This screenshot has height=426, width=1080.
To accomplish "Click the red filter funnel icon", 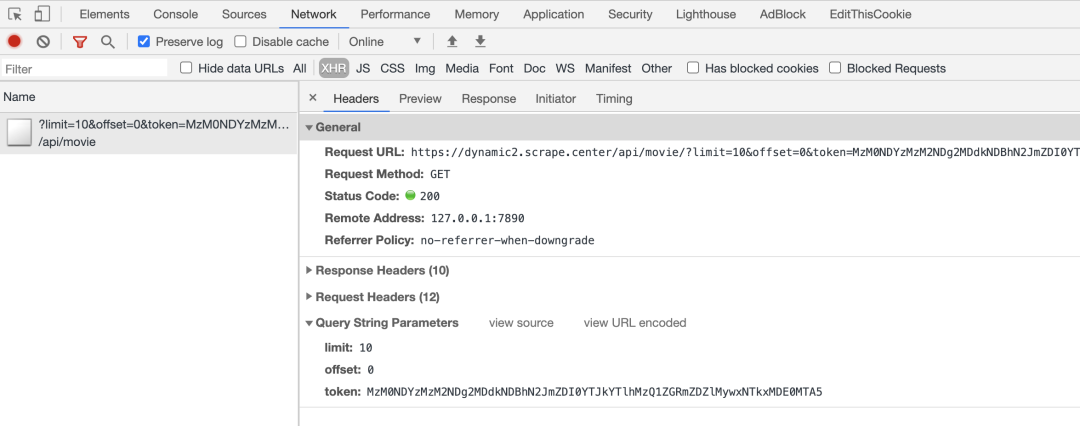I will pyautogui.click(x=80, y=42).
